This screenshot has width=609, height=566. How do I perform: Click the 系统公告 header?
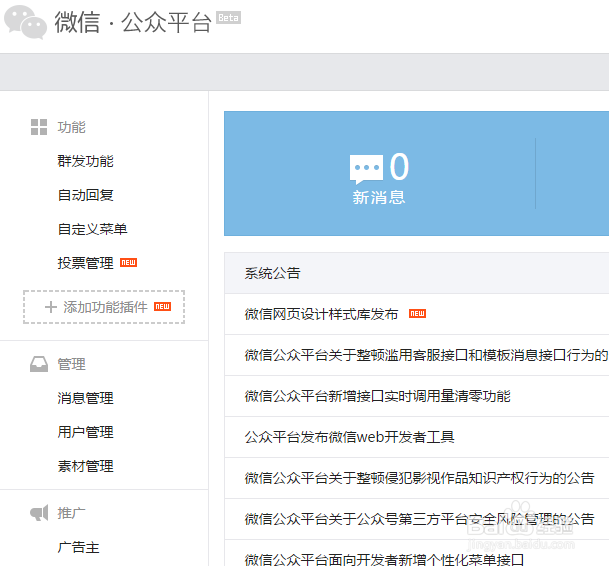[273, 273]
